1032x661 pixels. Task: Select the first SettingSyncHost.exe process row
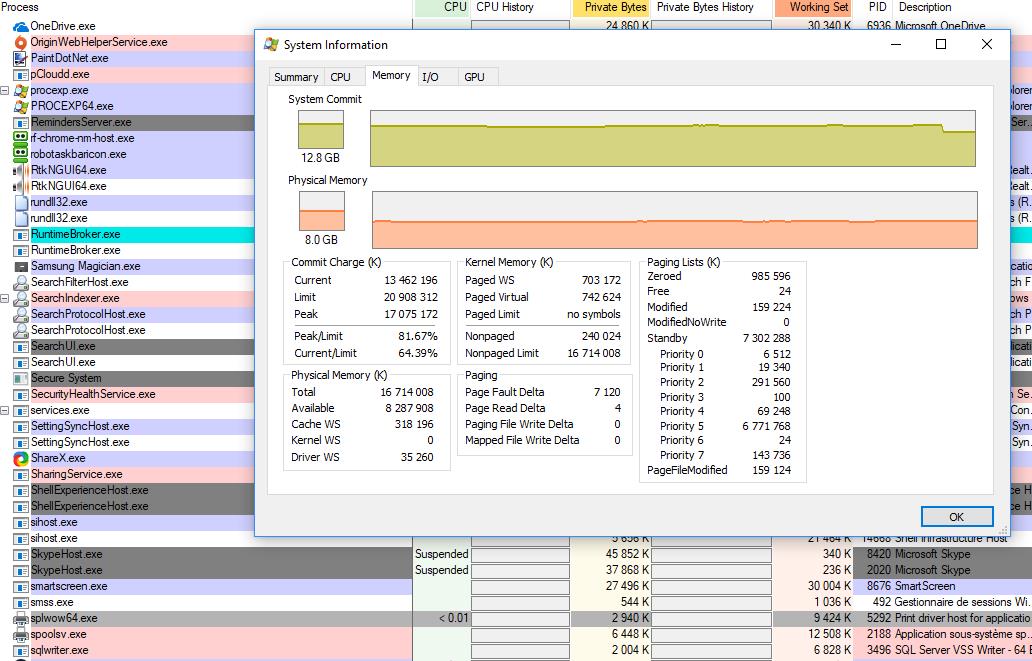click(127, 427)
